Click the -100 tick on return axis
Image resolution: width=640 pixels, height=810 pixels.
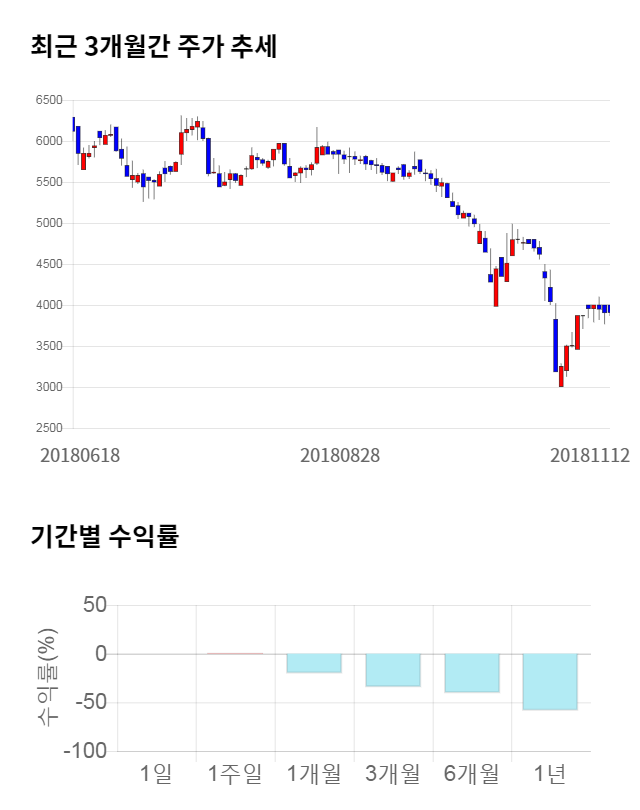point(86,751)
